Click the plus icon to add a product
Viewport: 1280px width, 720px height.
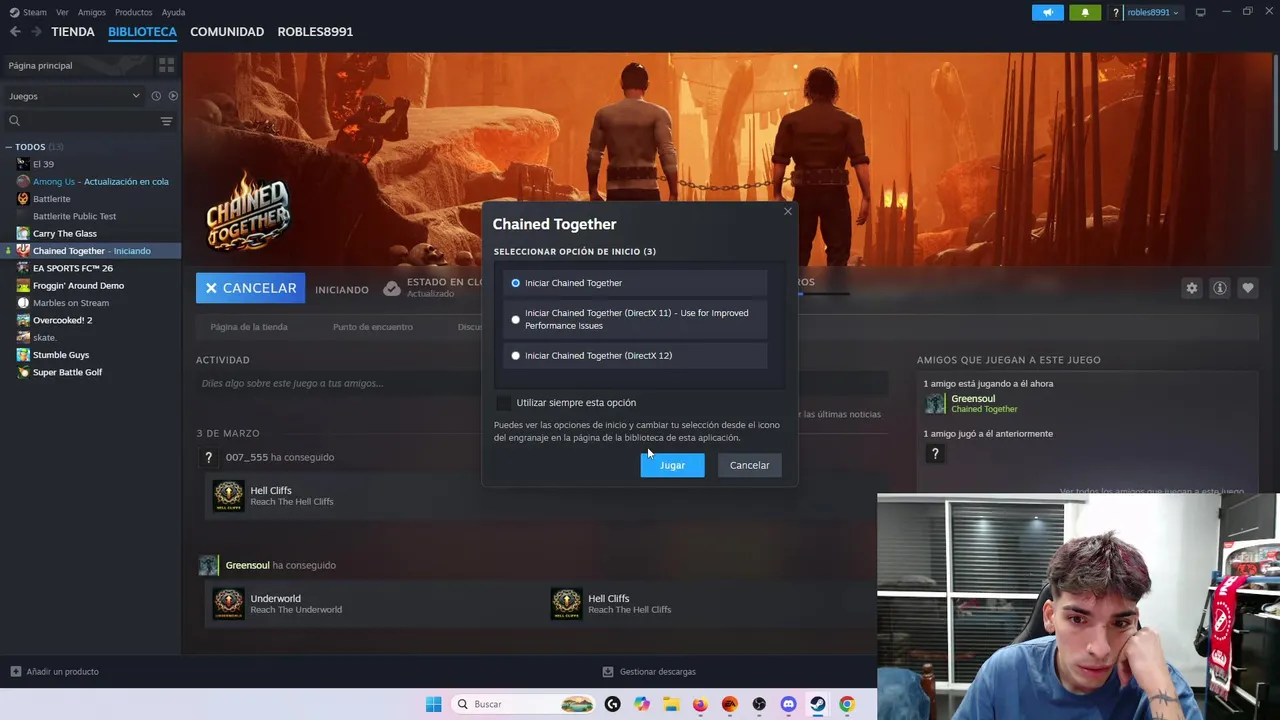[15, 672]
